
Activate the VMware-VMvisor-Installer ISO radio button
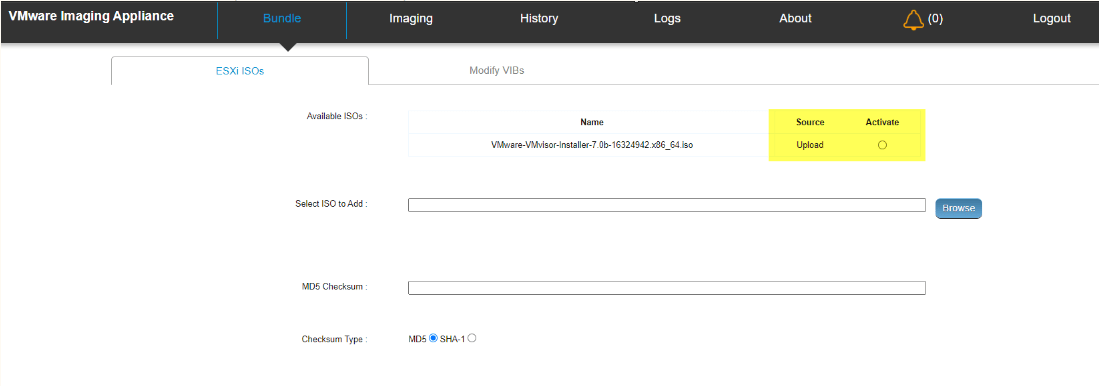(x=882, y=145)
